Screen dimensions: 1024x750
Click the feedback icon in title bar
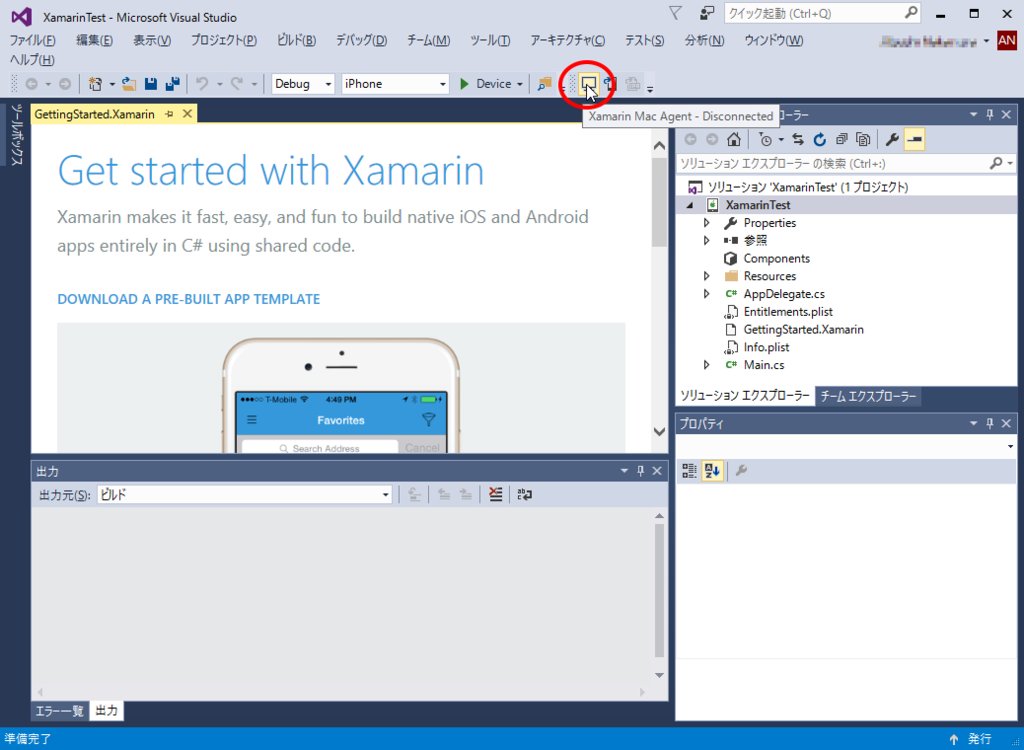point(707,13)
